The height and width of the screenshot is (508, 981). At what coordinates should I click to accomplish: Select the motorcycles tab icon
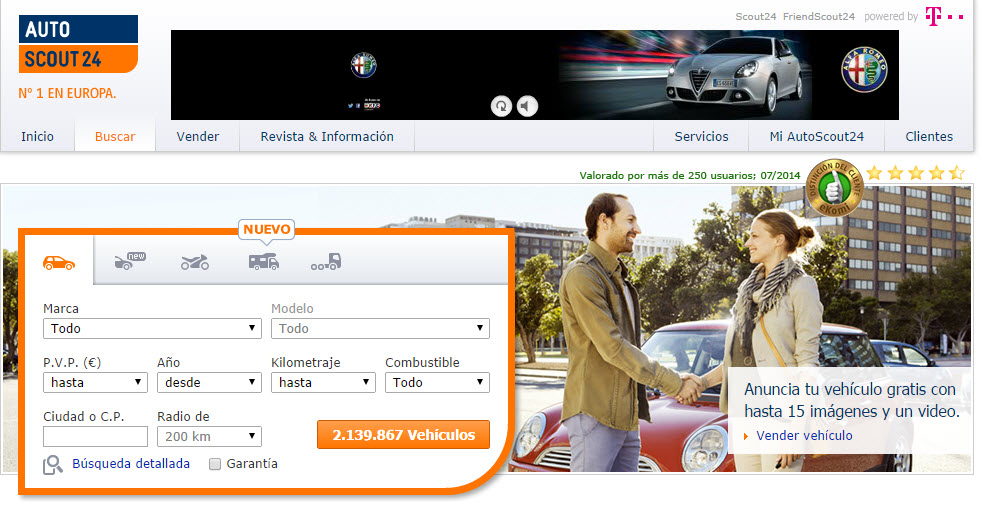click(195, 262)
